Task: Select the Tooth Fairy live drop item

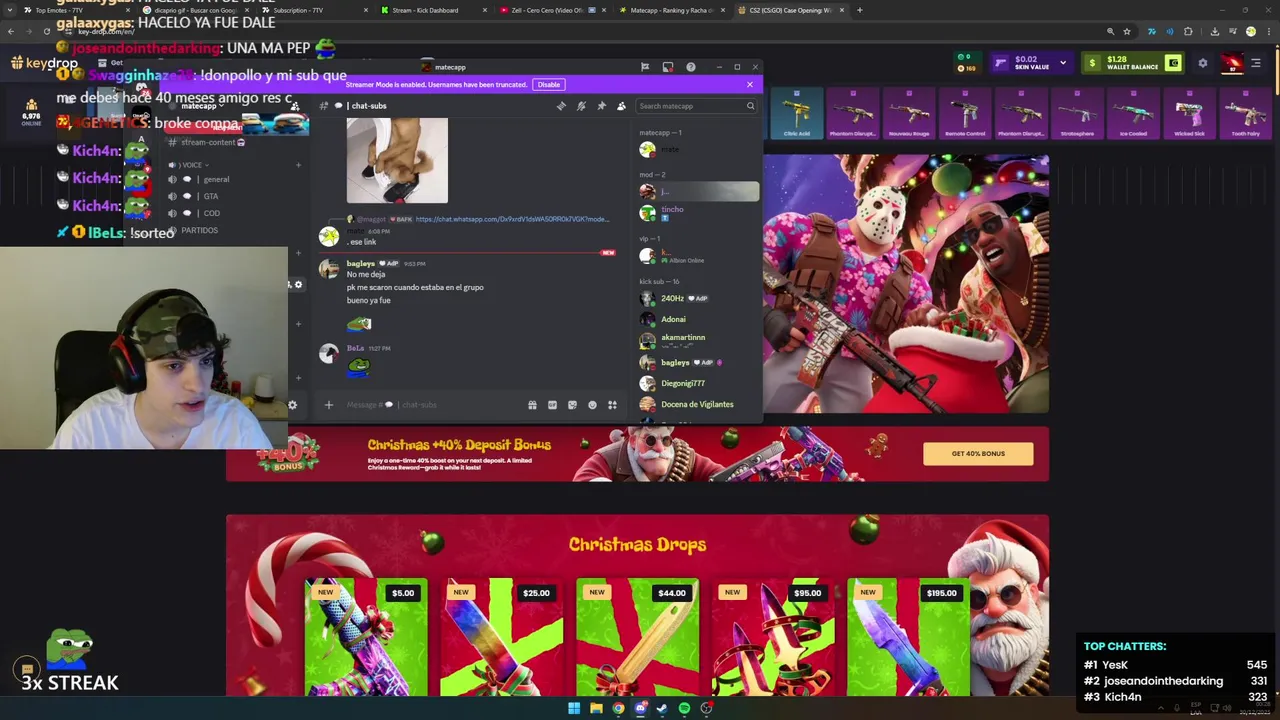Action: point(1245,113)
